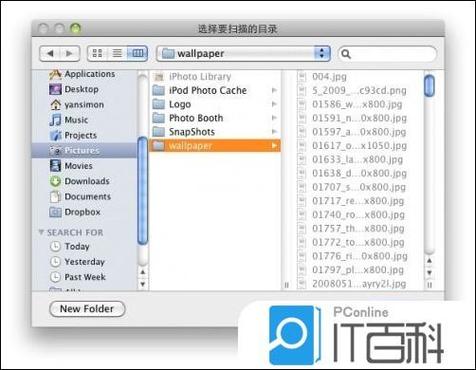The height and width of the screenshot is (370, 476).
Task: Go back with the left arrow button
Action: tap(50, 54)
